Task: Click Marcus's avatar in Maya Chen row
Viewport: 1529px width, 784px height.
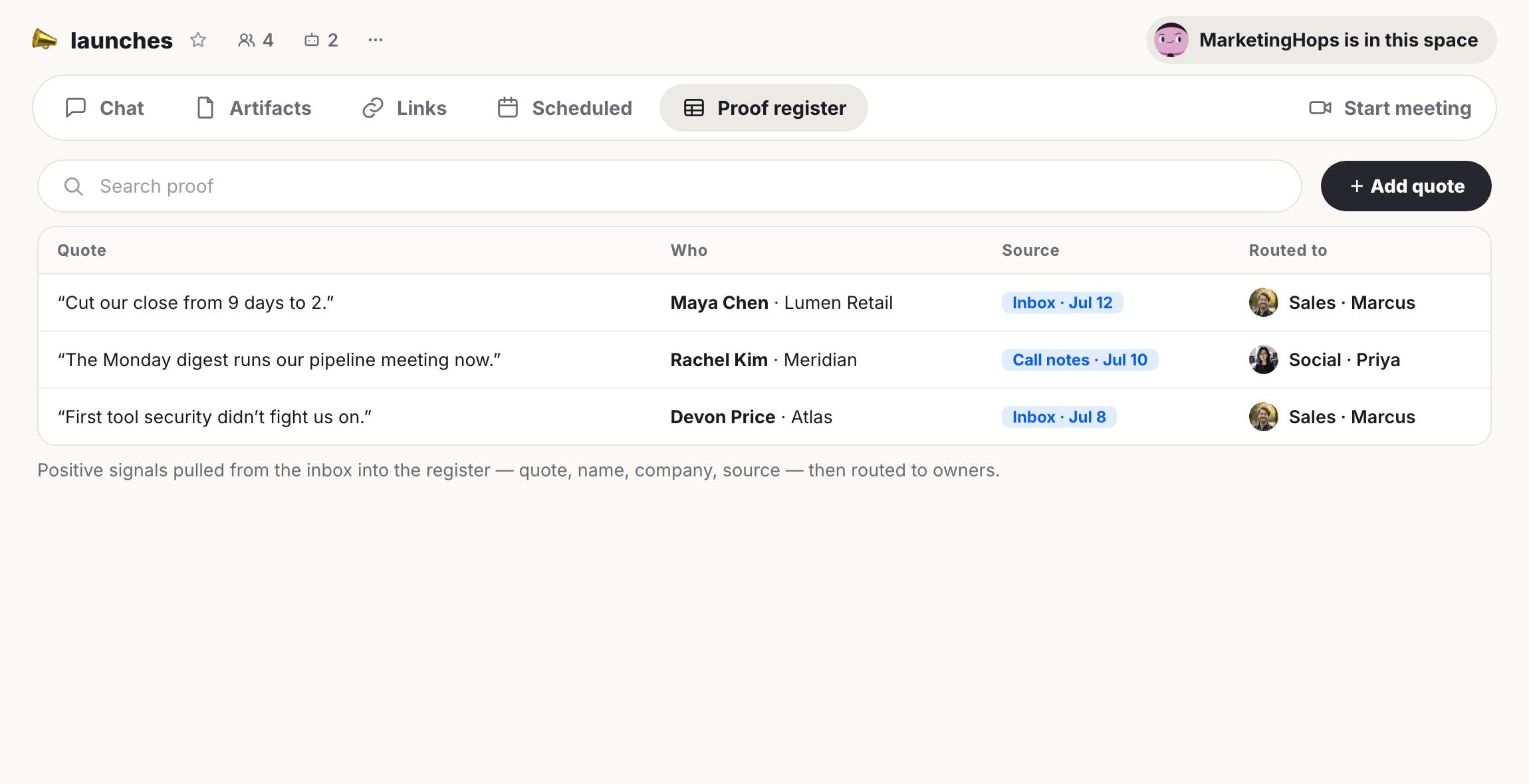Action: (1263, 302)
